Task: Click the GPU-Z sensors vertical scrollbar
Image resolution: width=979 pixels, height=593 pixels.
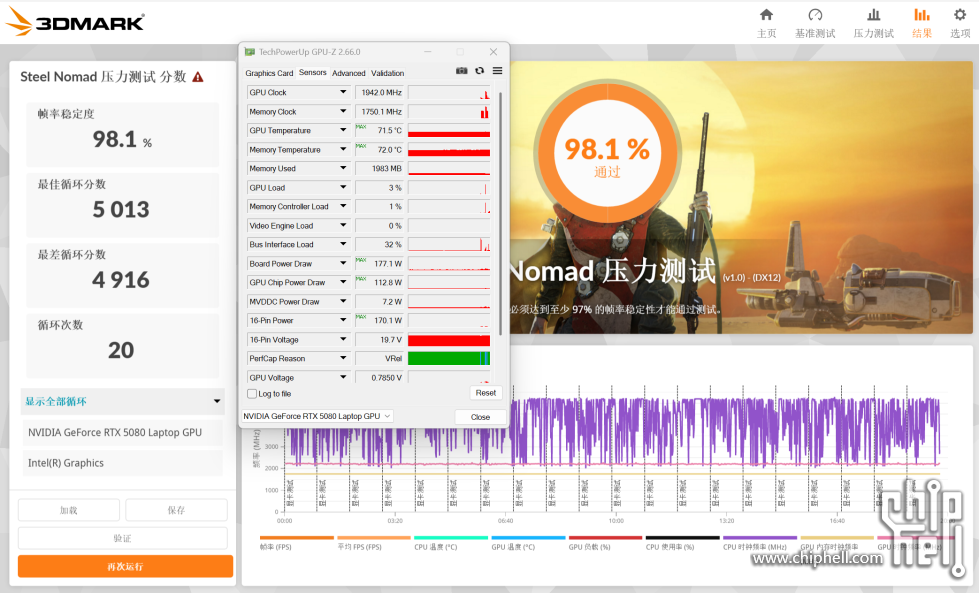Action: tap(500, 212)
